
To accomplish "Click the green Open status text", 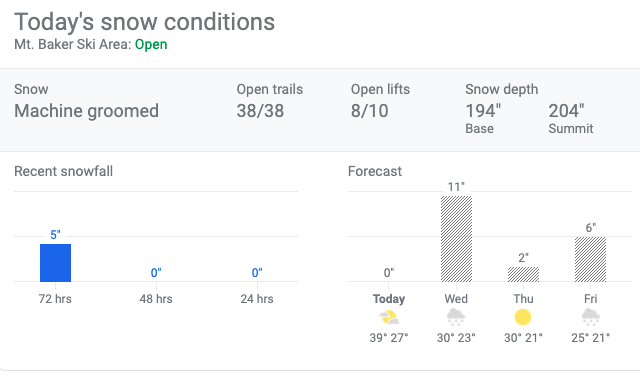I will click(151, 44).
